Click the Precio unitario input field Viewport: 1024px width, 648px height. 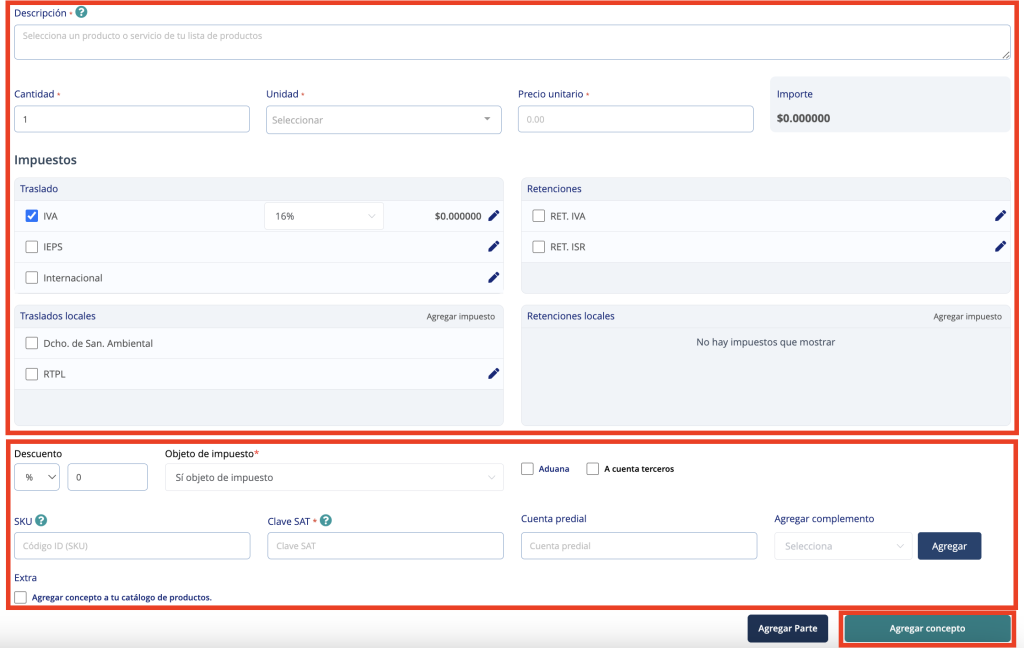635,119
